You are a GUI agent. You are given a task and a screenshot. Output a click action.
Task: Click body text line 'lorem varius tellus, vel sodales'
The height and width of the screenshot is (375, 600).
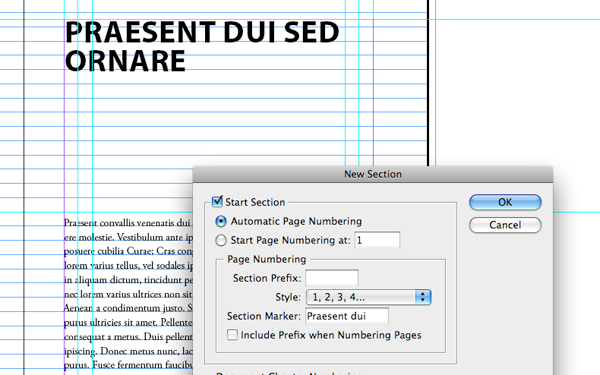[128, 265]
